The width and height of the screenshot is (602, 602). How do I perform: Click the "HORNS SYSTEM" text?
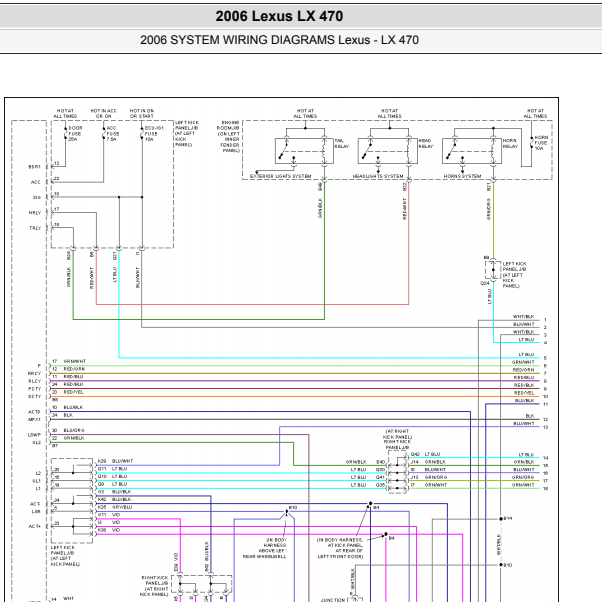click(462, 176)
